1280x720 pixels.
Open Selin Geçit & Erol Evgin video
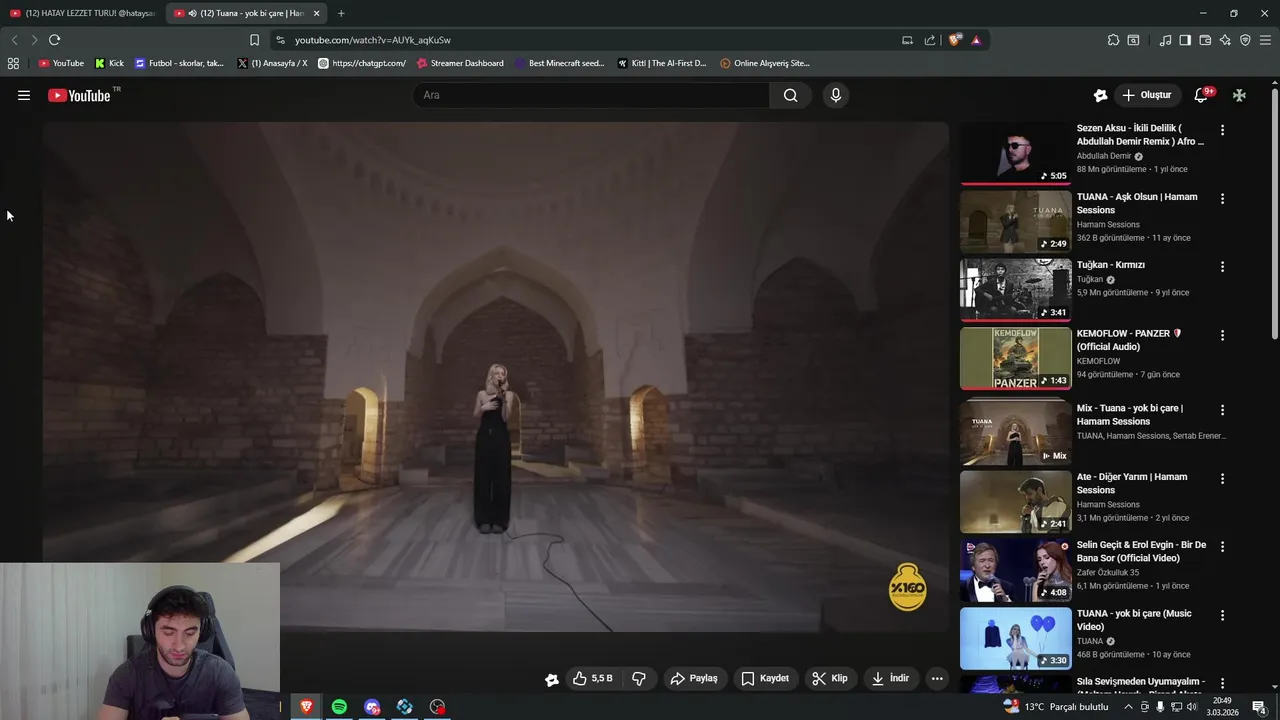click(1141, 551)
